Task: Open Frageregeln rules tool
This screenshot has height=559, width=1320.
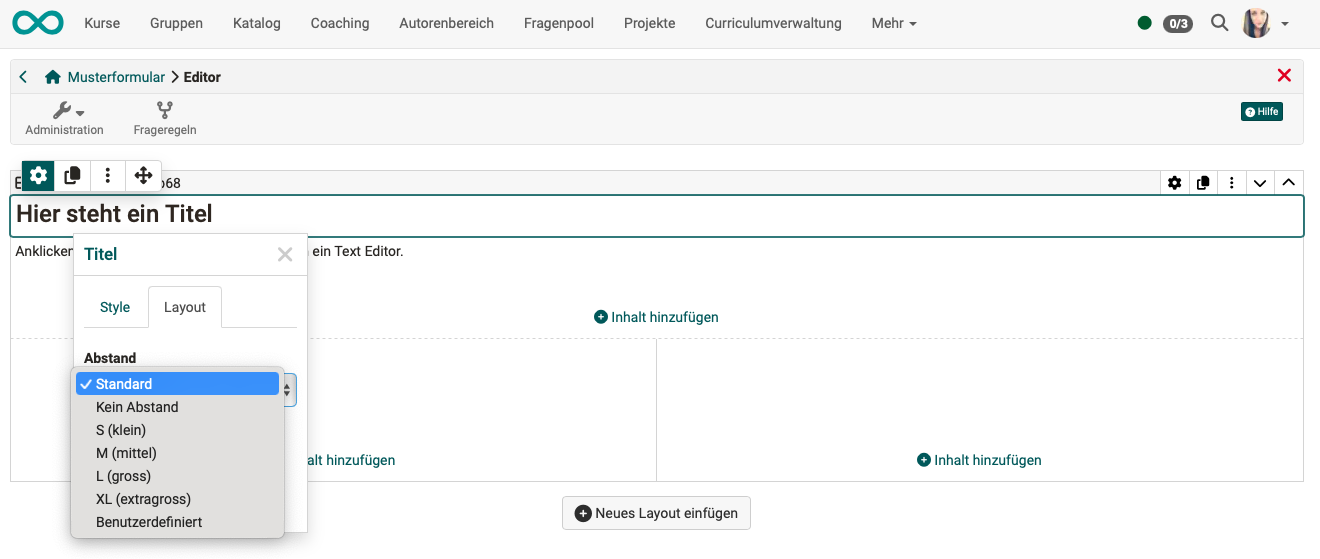Action: (165, 118)
